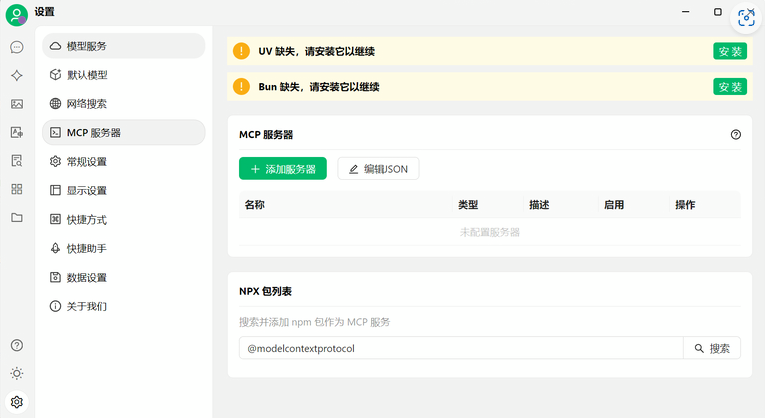Toggle the light/dark theme sun icon
This screenshot has width=765, height=418.
17,374
